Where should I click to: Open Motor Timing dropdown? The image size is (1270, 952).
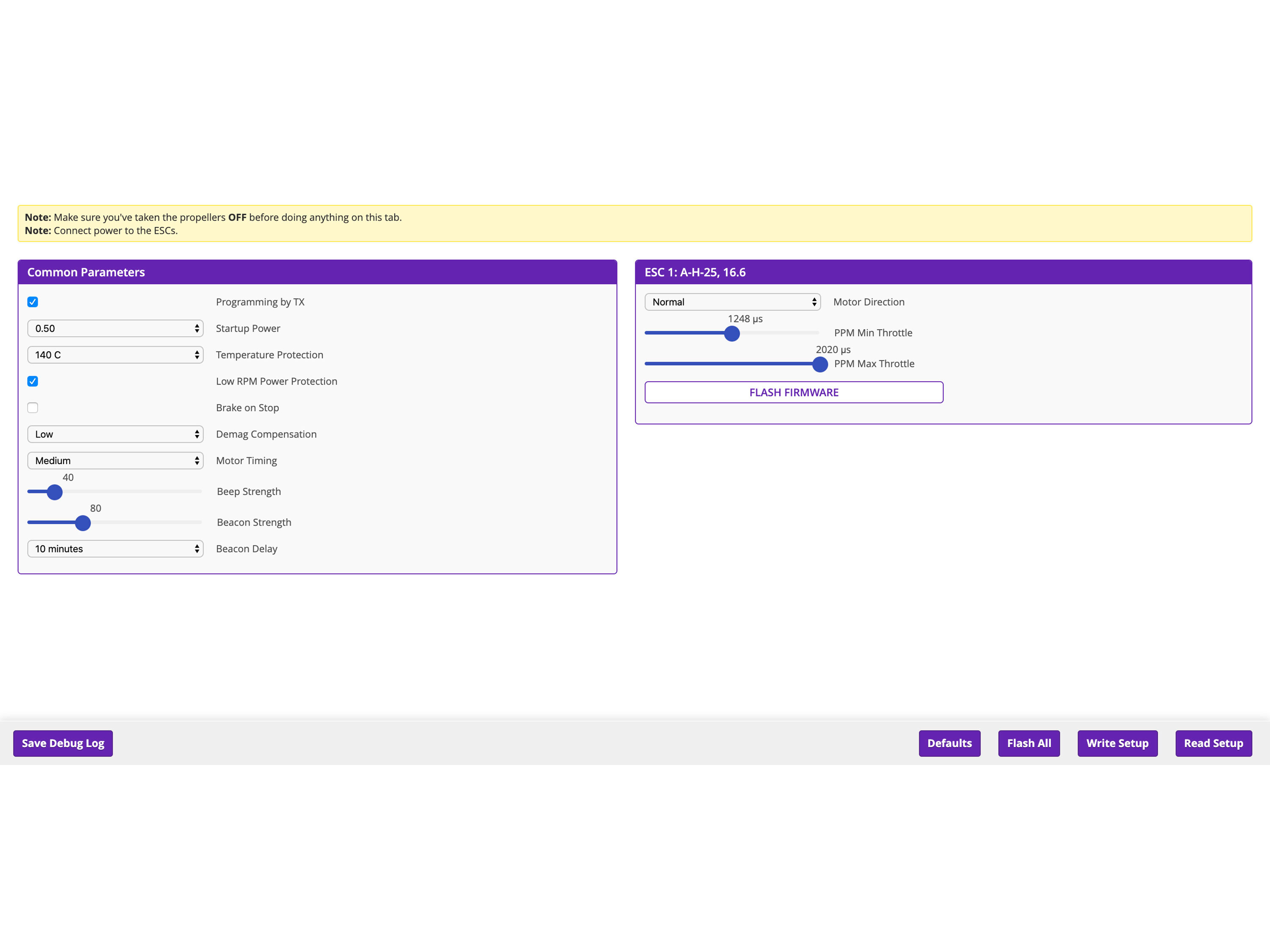[x=115, y=460]
